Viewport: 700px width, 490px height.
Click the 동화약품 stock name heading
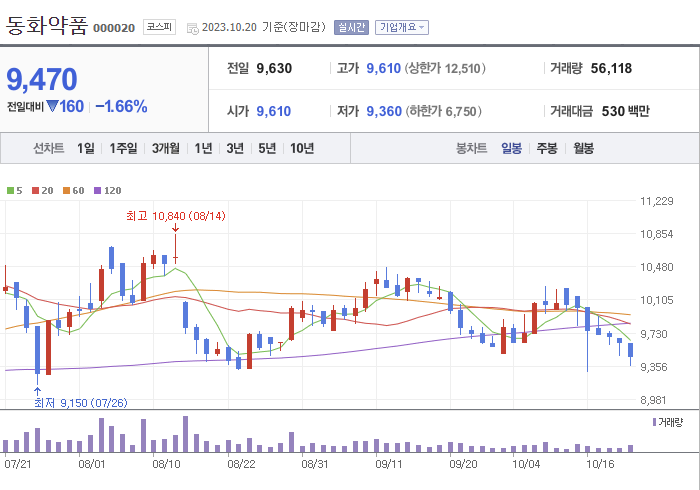click(x=46, y=25)
